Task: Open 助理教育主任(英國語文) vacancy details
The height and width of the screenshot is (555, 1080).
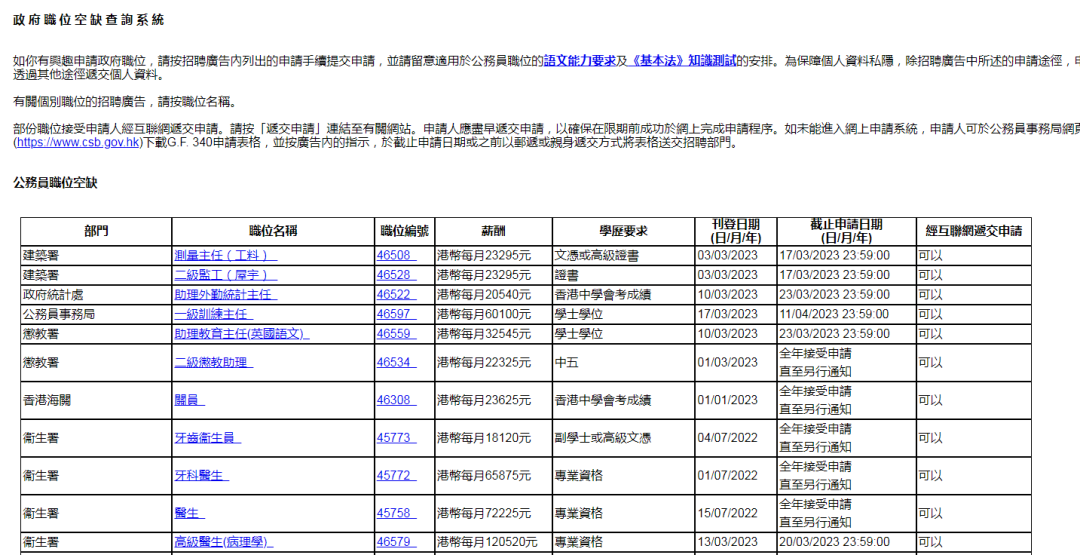Action: (241, 333)
